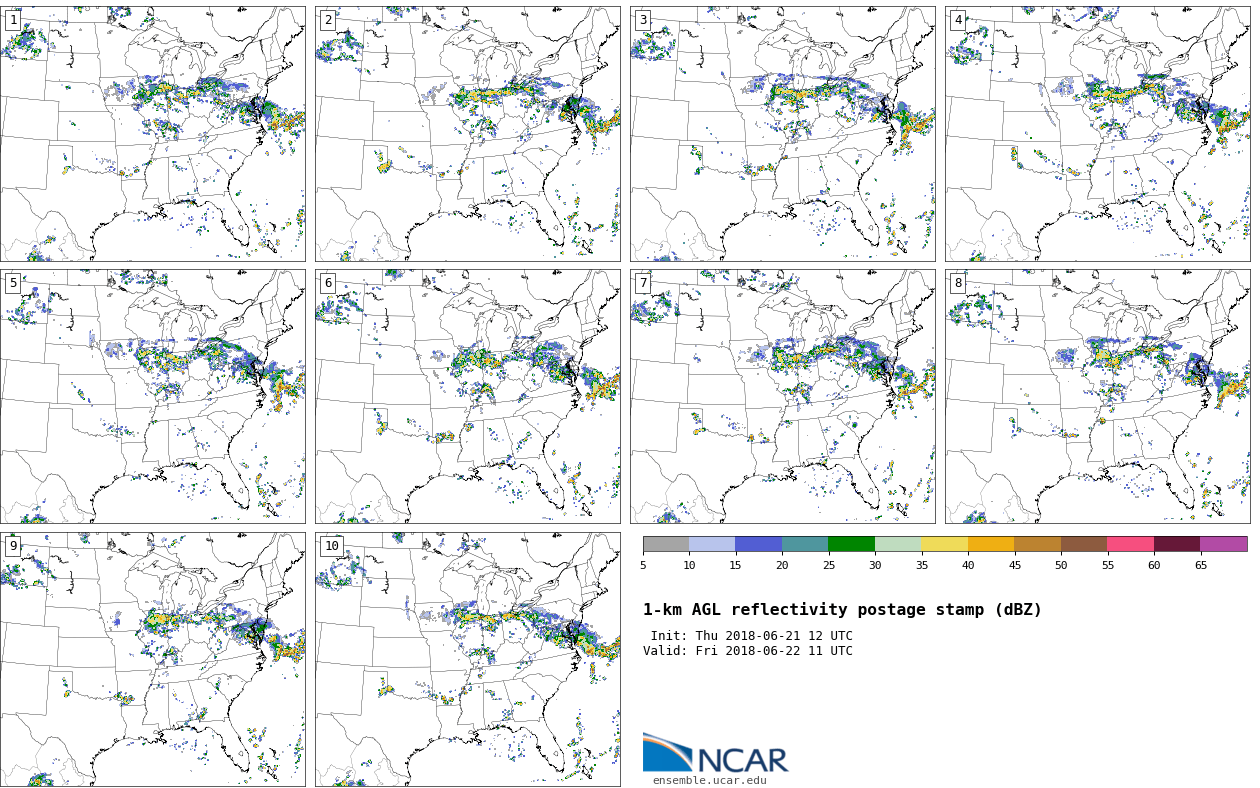
Task: Open ensemble member 10 map panel
Action: (x=467, y=659)
